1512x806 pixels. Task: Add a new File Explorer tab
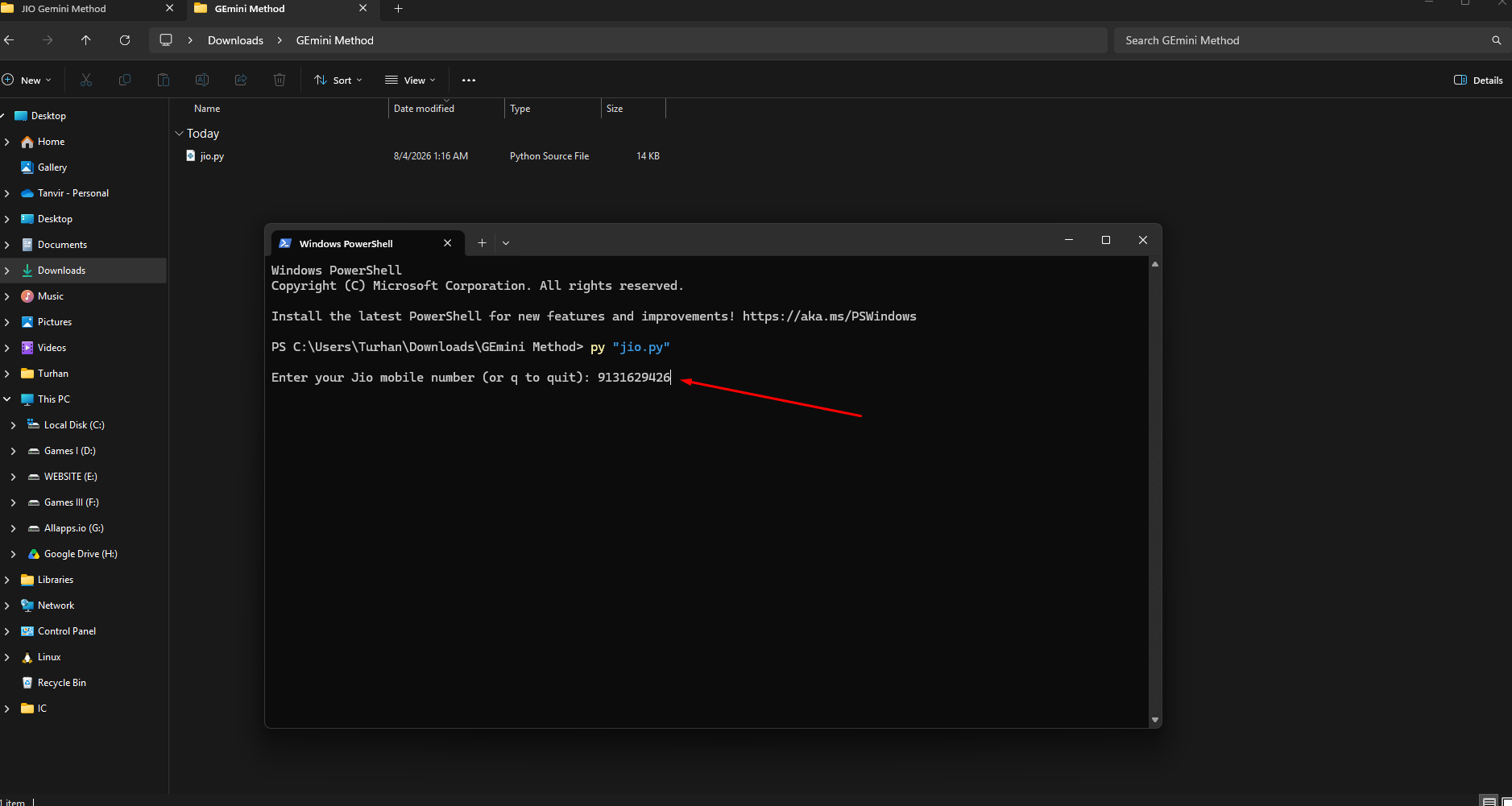coord(398,9)
